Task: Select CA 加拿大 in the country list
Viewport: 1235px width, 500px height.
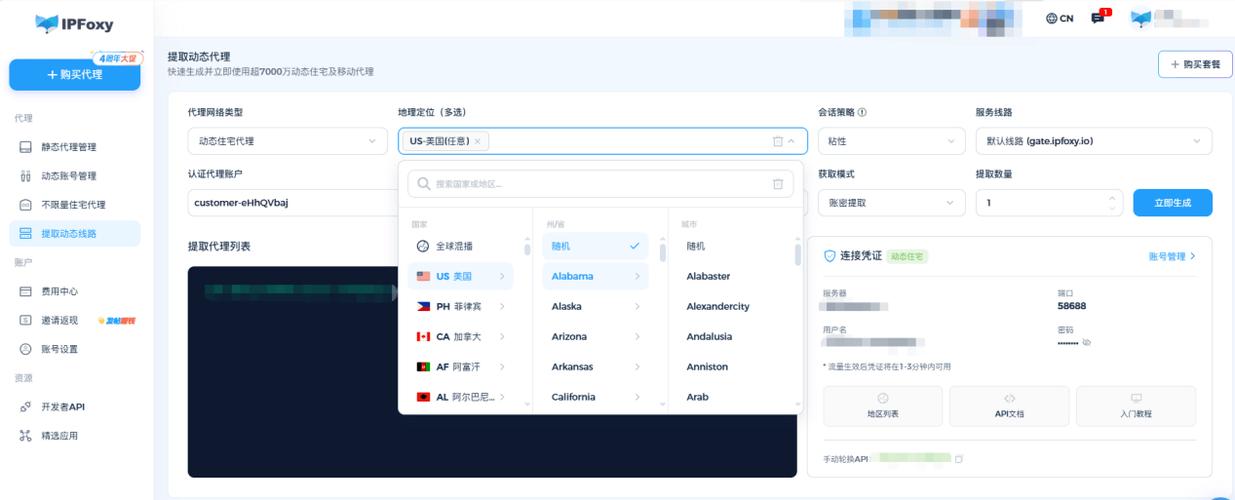Action: [x=460, y=337]
